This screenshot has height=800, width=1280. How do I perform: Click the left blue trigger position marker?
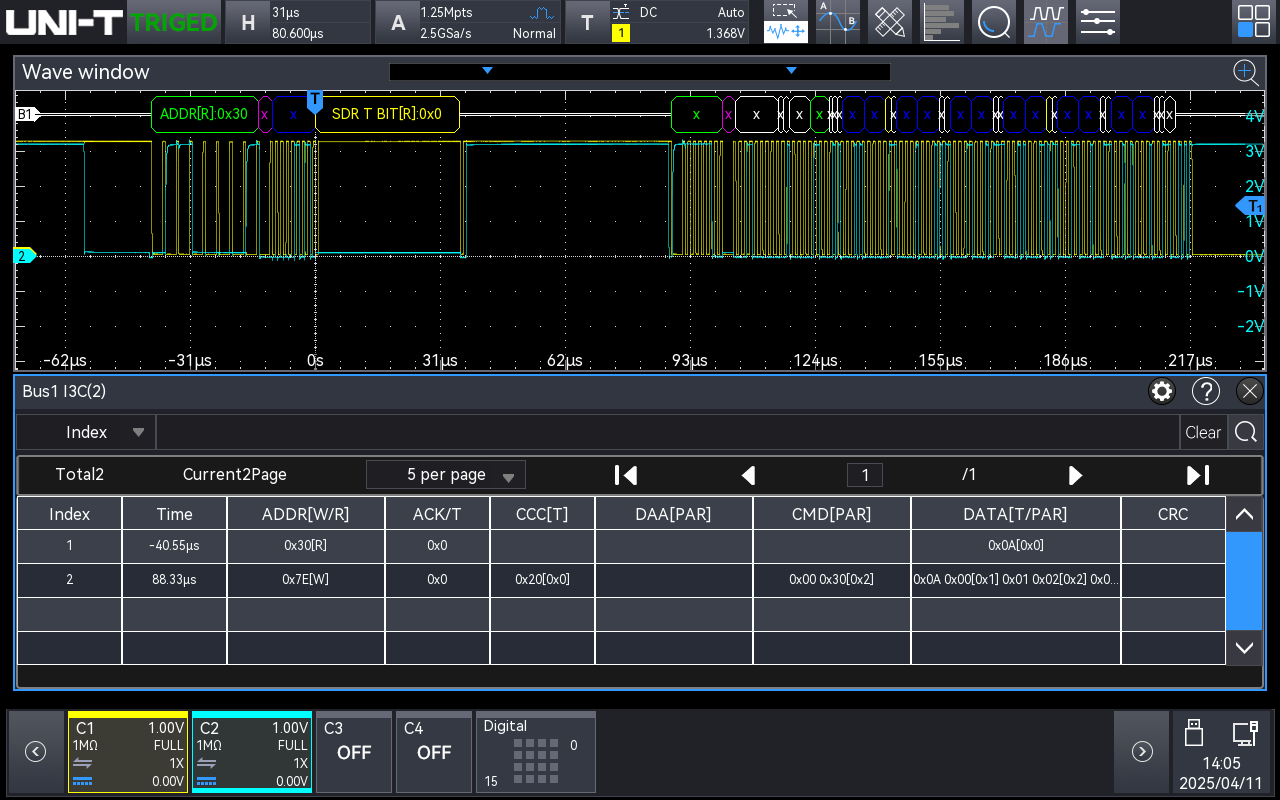tap(488, 70)
